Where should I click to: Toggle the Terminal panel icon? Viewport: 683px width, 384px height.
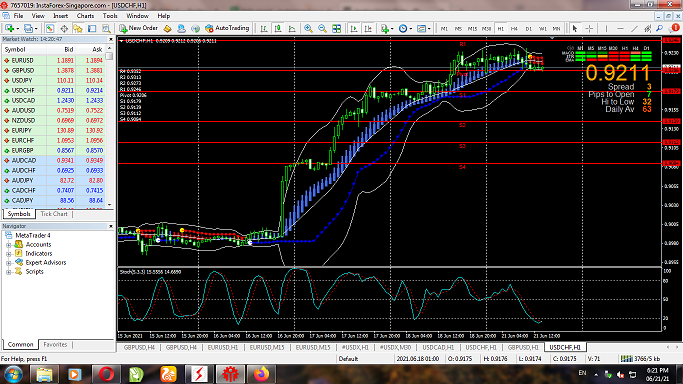[92, 28]
